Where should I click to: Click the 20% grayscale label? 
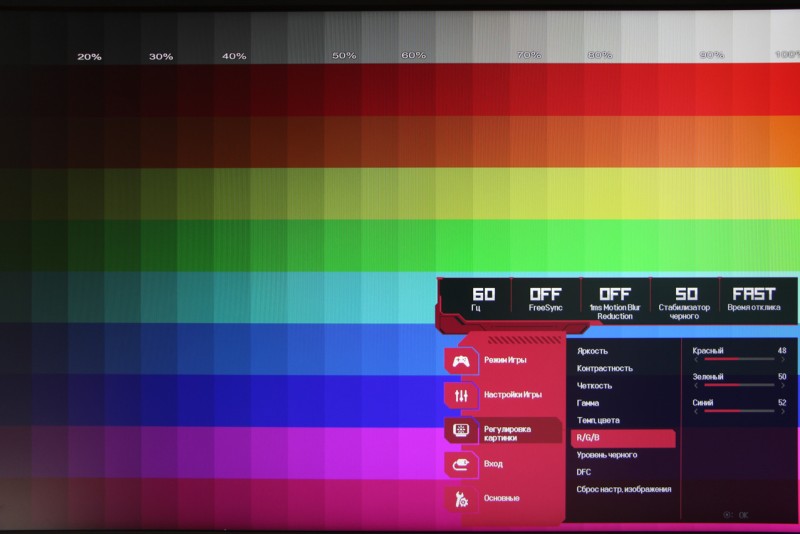coord(89,57)
